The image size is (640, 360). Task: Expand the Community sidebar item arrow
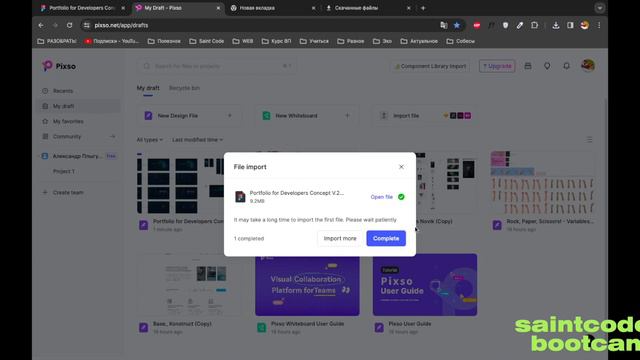pos(112,136)
